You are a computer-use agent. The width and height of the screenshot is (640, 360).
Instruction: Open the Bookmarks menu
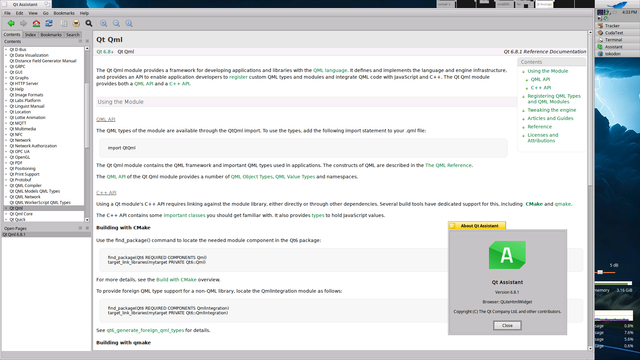[64, 13]
